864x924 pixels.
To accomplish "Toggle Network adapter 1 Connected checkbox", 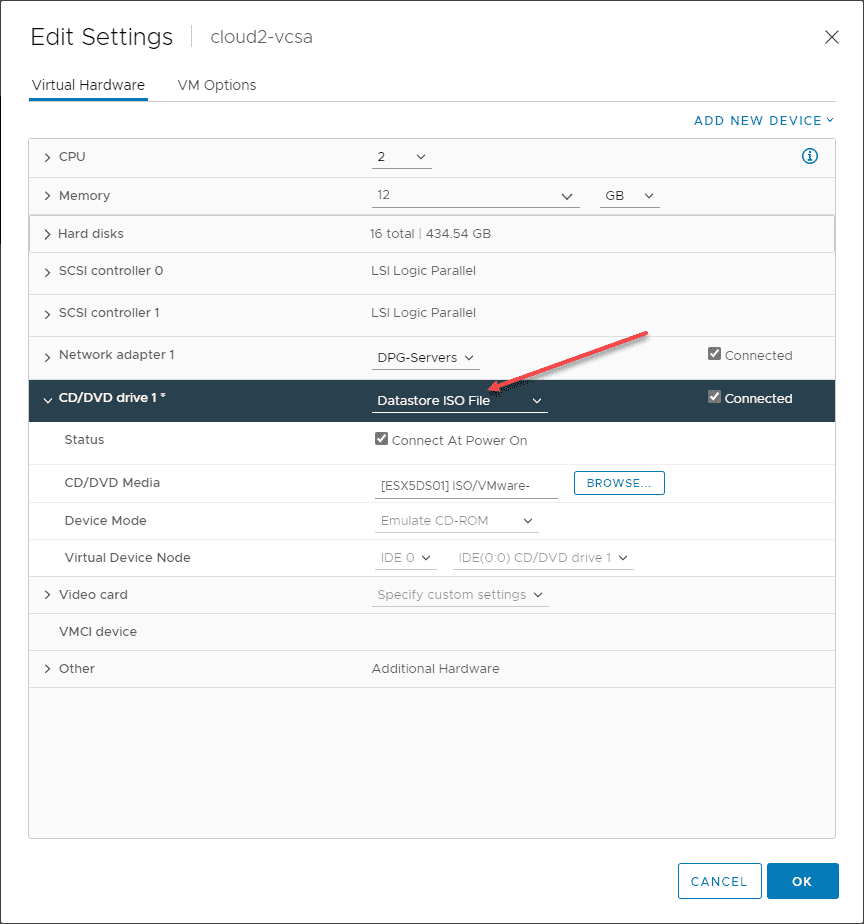I will tap(714, 354).
